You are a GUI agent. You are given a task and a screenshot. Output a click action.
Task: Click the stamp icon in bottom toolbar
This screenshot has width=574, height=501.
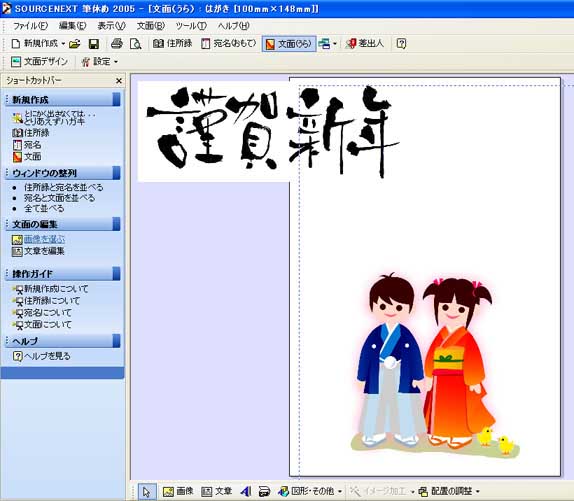tap(264, 491)
